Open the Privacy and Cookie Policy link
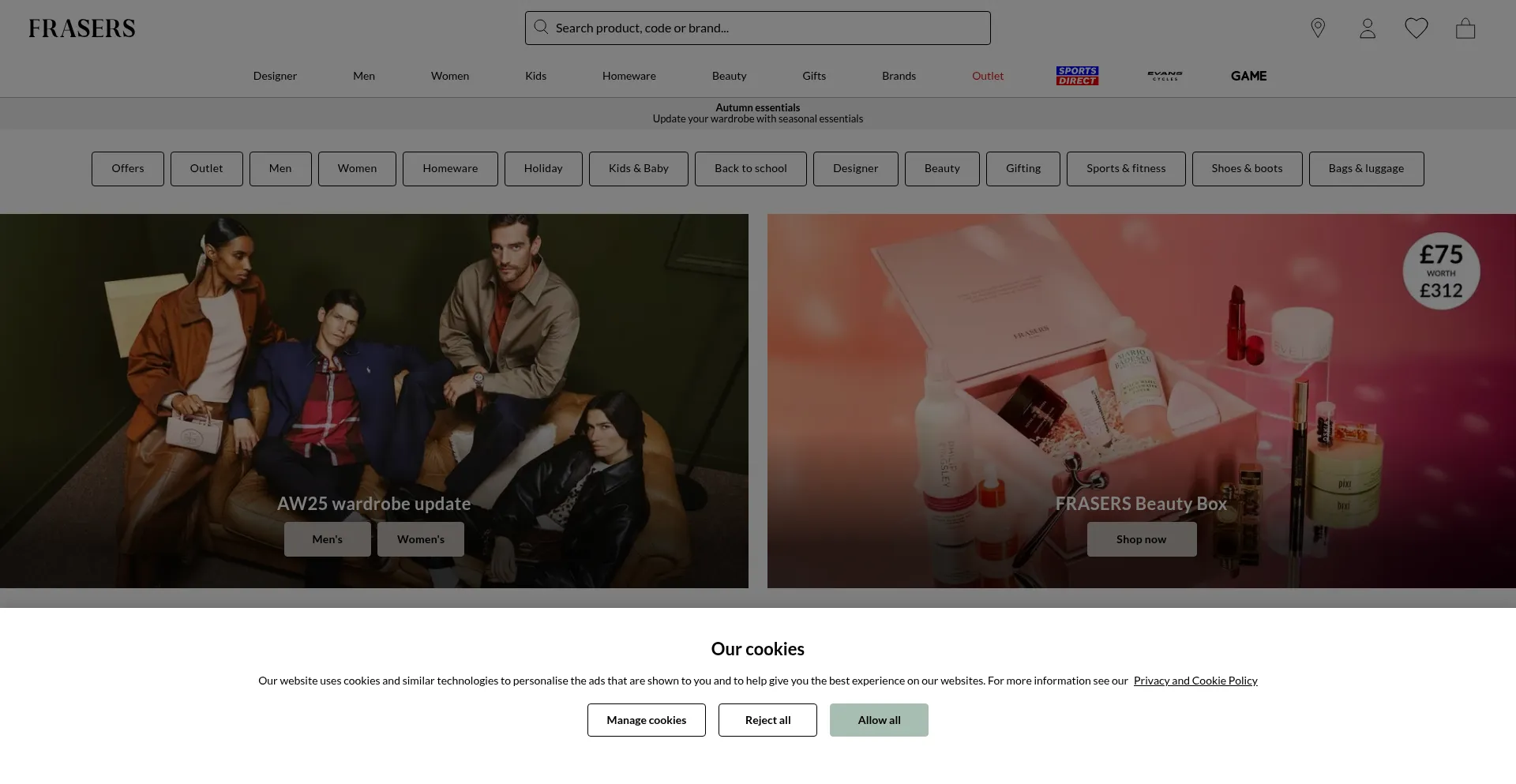The height and width of the screenshot is (784, 1516). [x=1195, y=681]
